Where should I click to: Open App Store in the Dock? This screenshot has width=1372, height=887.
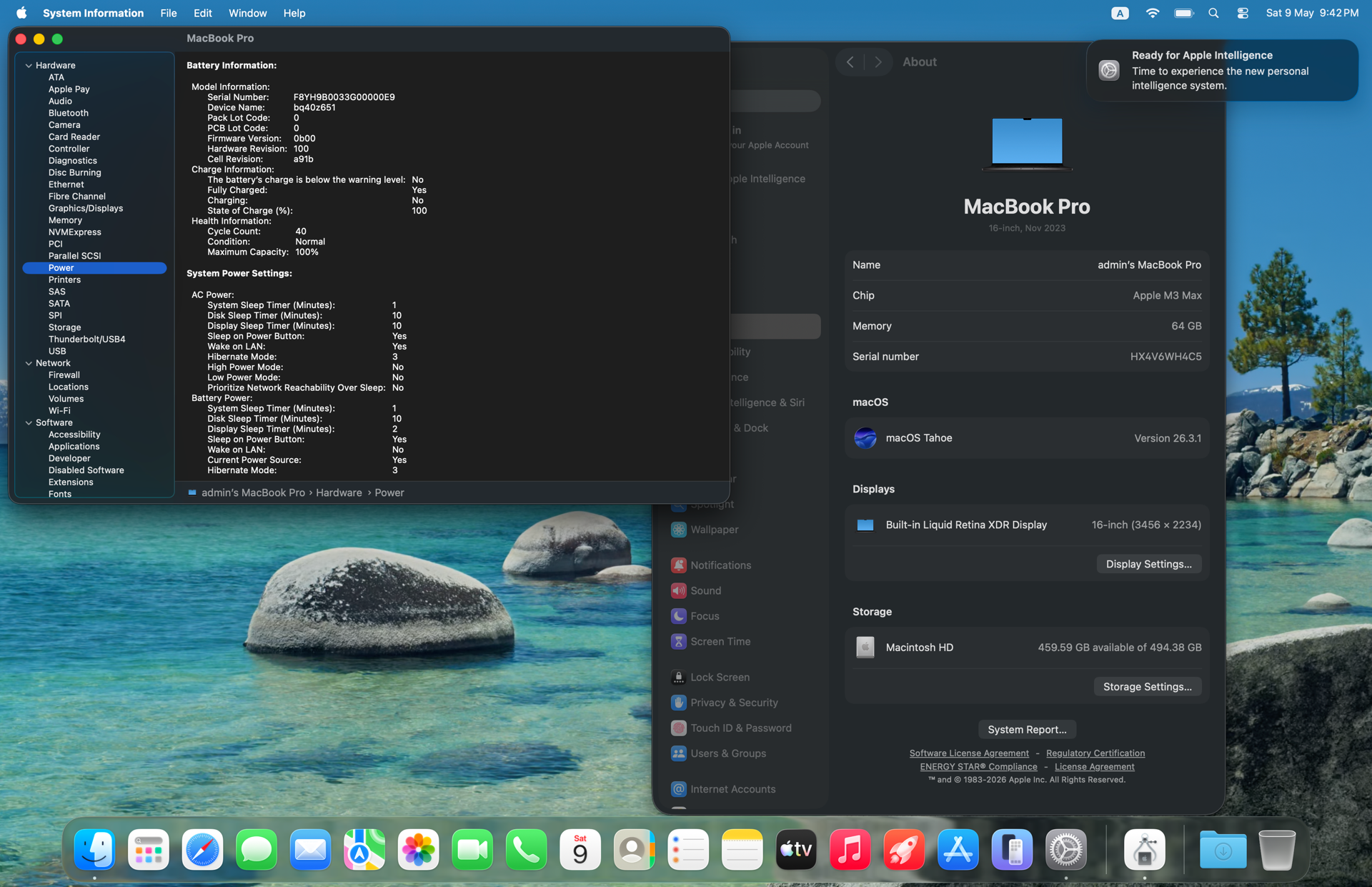click(958, 850)
